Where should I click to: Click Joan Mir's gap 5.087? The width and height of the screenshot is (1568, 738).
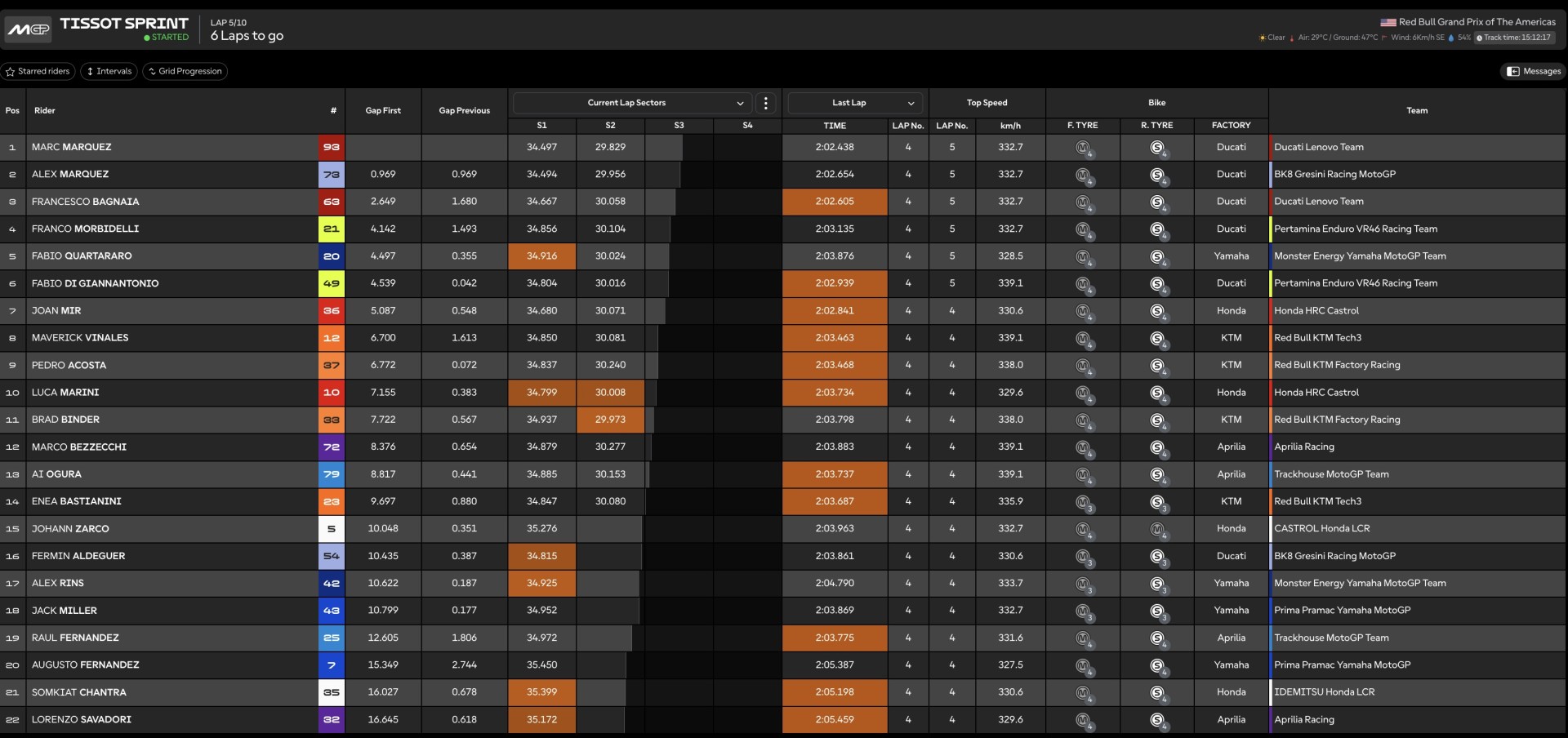tap(383, 311)
